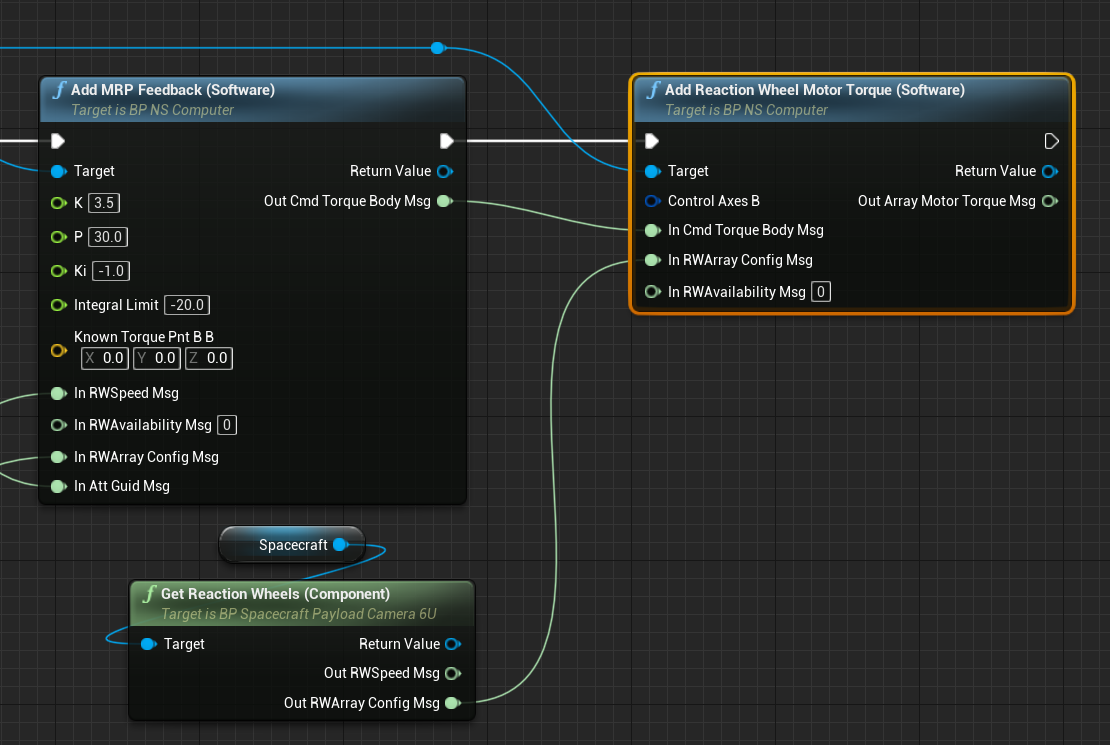Screen dimensions: 1110x745
Task: Click the In RWAvailability Msg field on Motor Torque node
Action: click(x=820, y=292)
